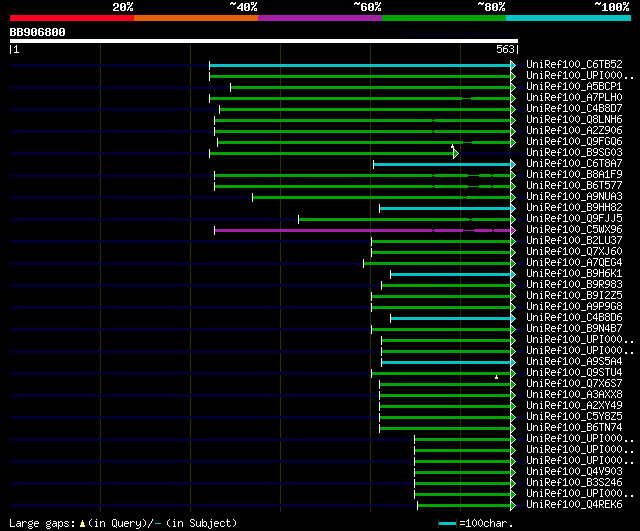This screenshot has height=531, width=640.
Task: Click the green ~80% legend segment
Action: tap(444, 18)
